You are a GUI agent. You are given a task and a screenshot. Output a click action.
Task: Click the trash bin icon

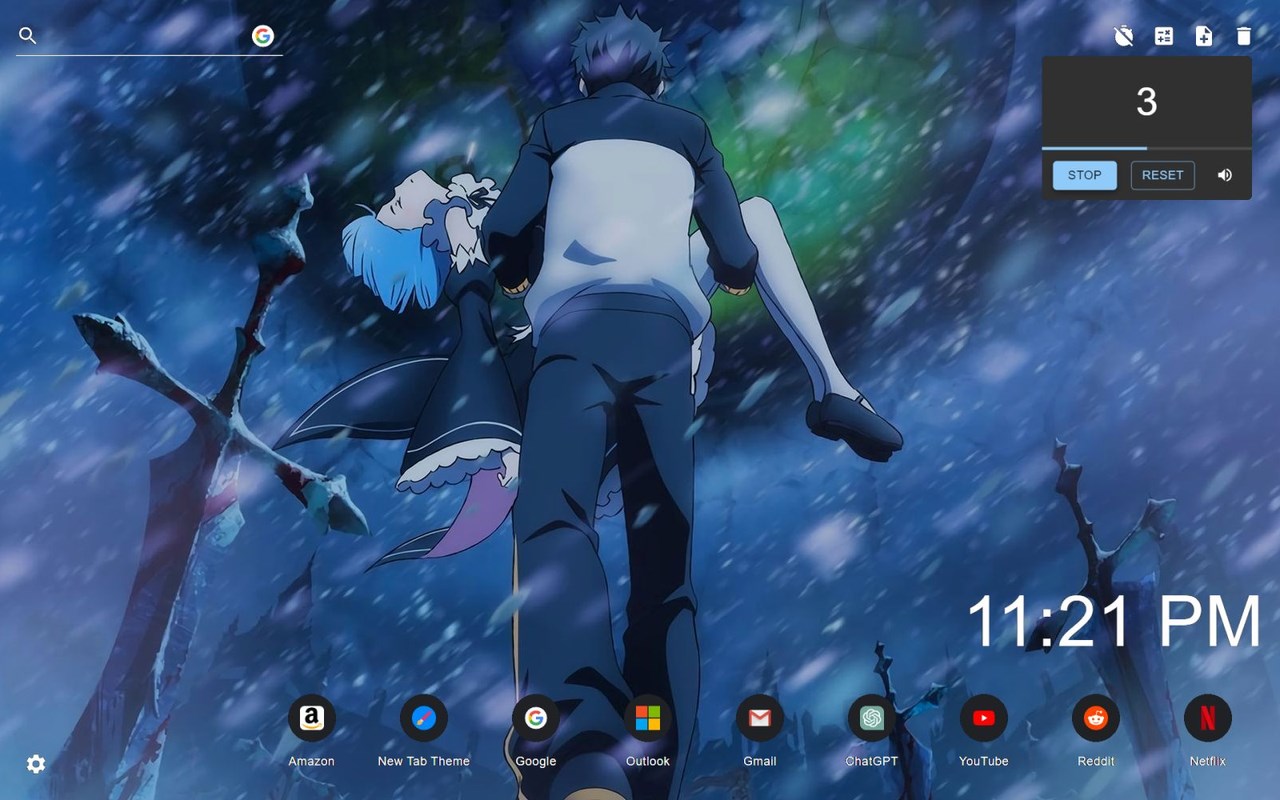tap(1244, 36)
